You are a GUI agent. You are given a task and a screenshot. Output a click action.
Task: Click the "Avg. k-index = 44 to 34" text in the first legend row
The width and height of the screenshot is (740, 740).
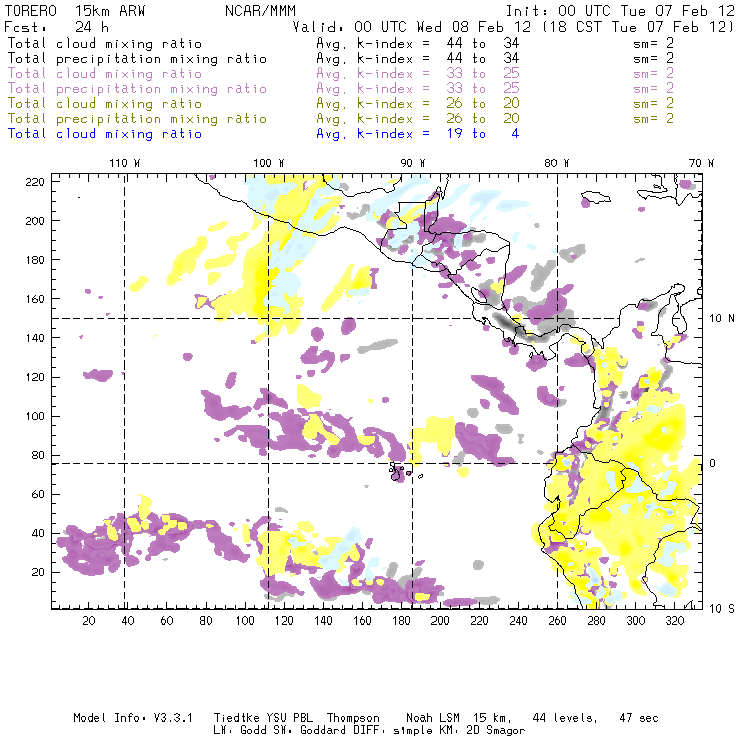click(418, 44)
